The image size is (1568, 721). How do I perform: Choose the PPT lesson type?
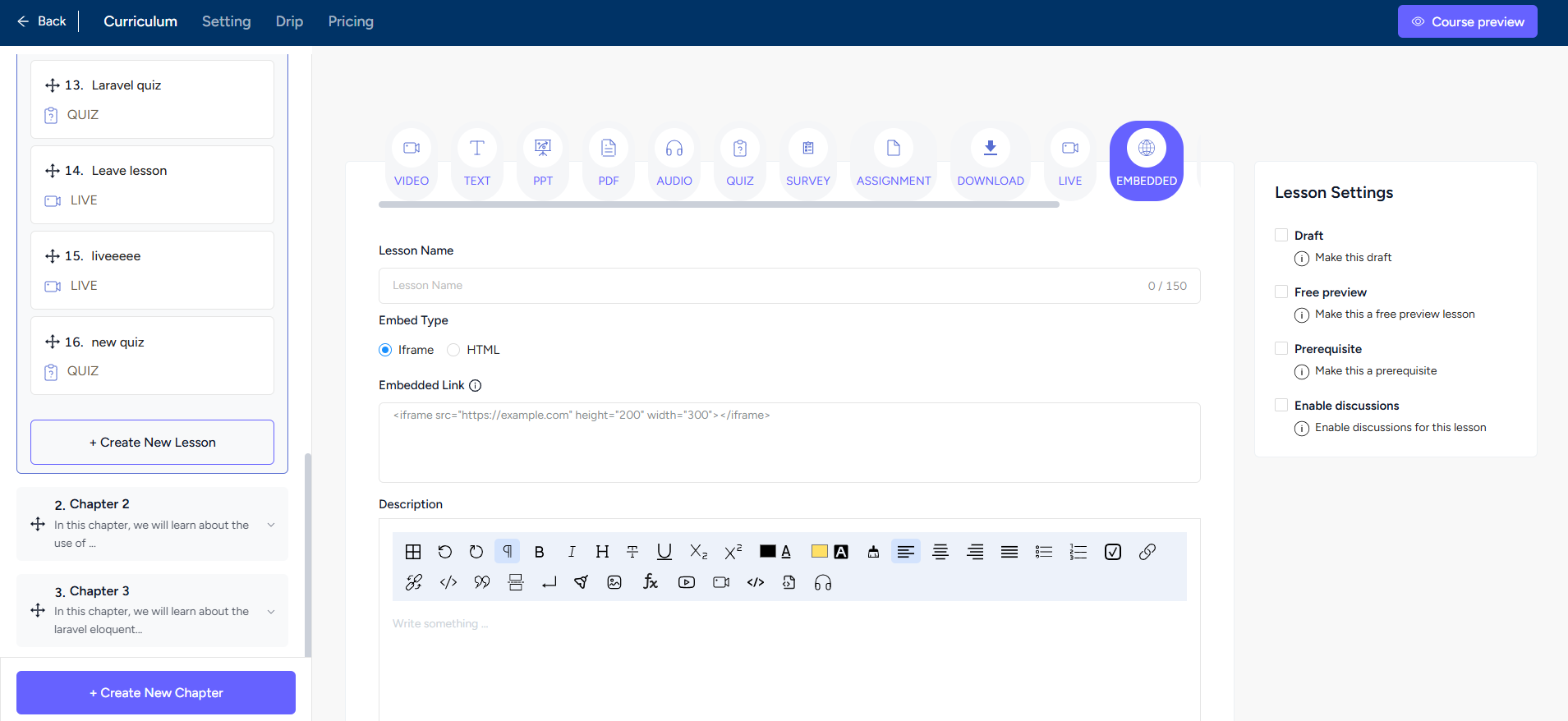click(543, 161)
